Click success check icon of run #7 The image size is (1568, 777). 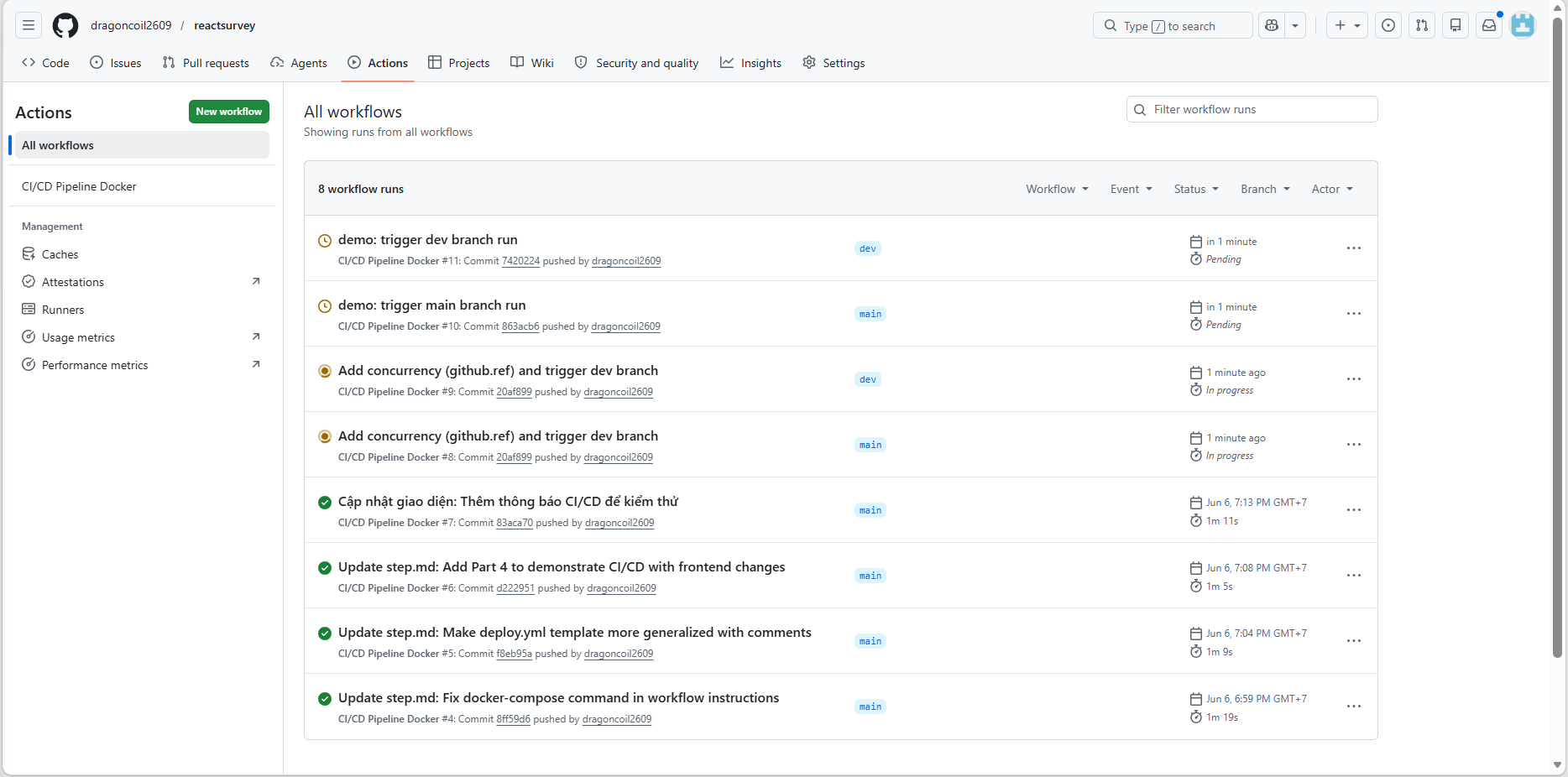coord(325,503)
